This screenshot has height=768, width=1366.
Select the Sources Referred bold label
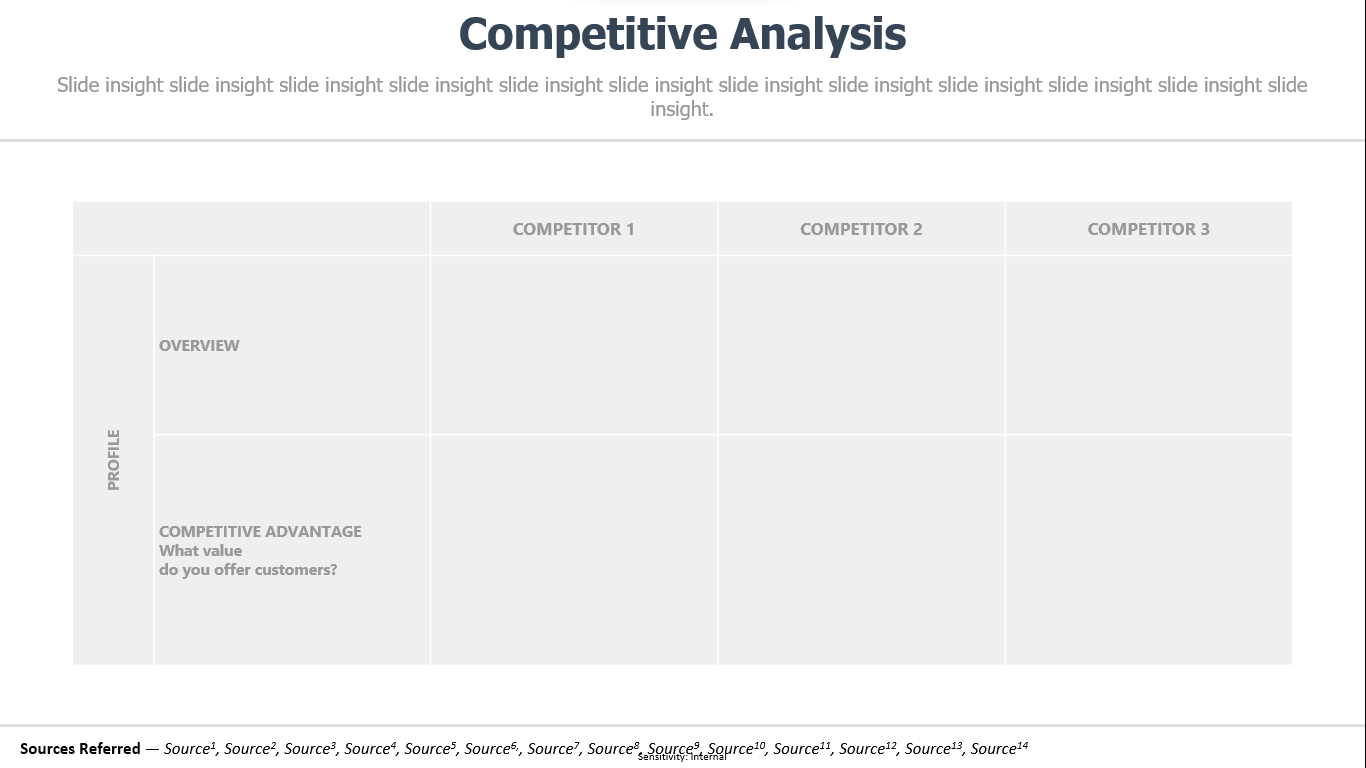tap(80, 749)
